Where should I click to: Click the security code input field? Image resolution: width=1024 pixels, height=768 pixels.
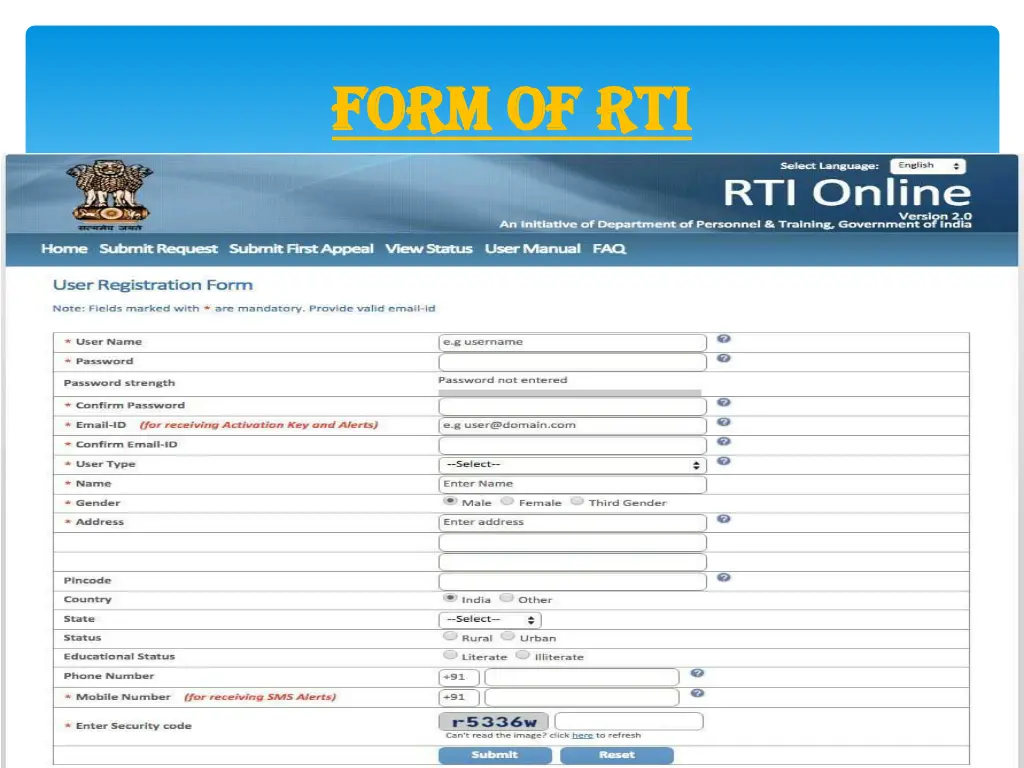pos(629,721)
